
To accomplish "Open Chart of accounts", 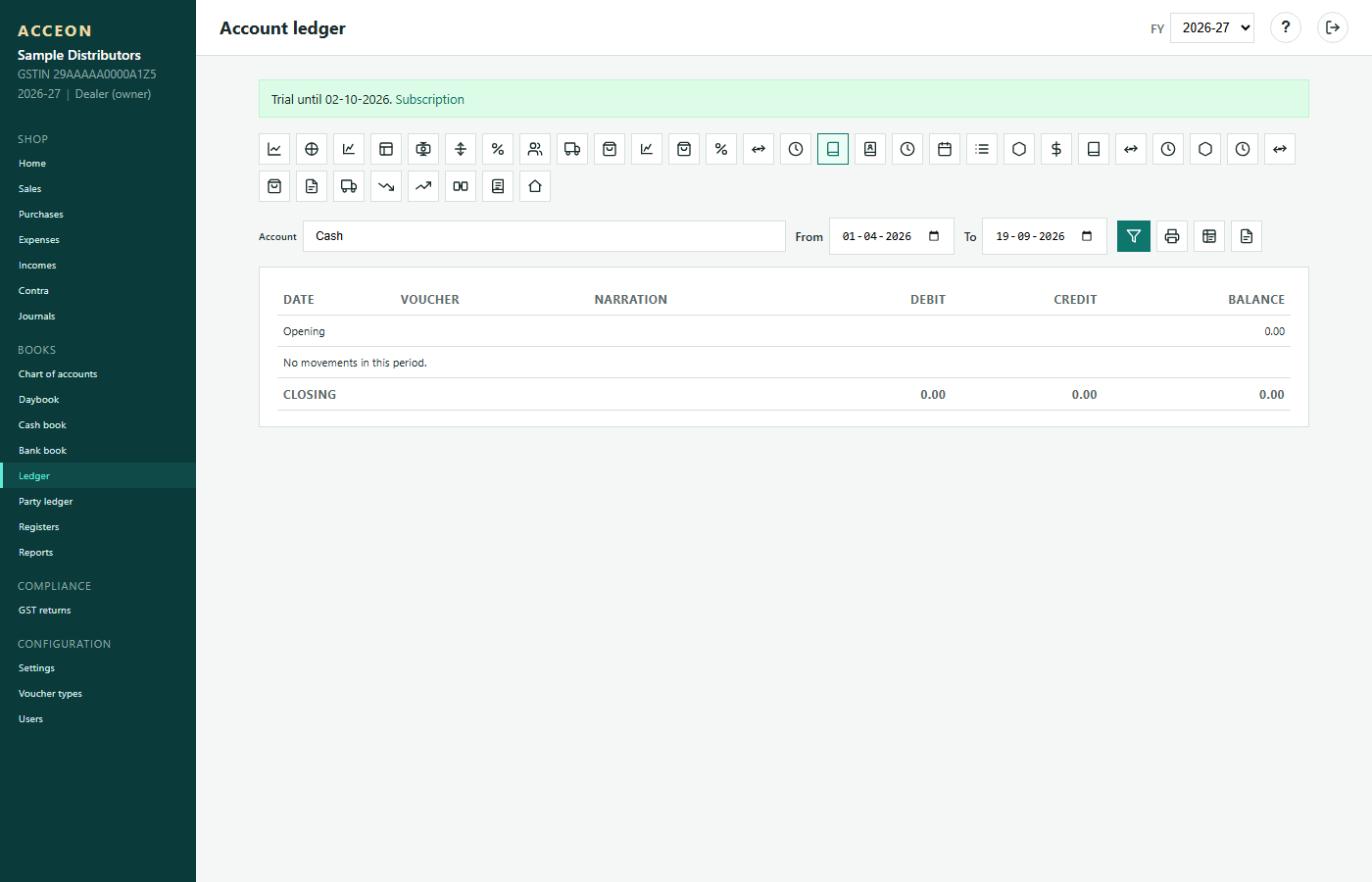I will tap(98, 374).
